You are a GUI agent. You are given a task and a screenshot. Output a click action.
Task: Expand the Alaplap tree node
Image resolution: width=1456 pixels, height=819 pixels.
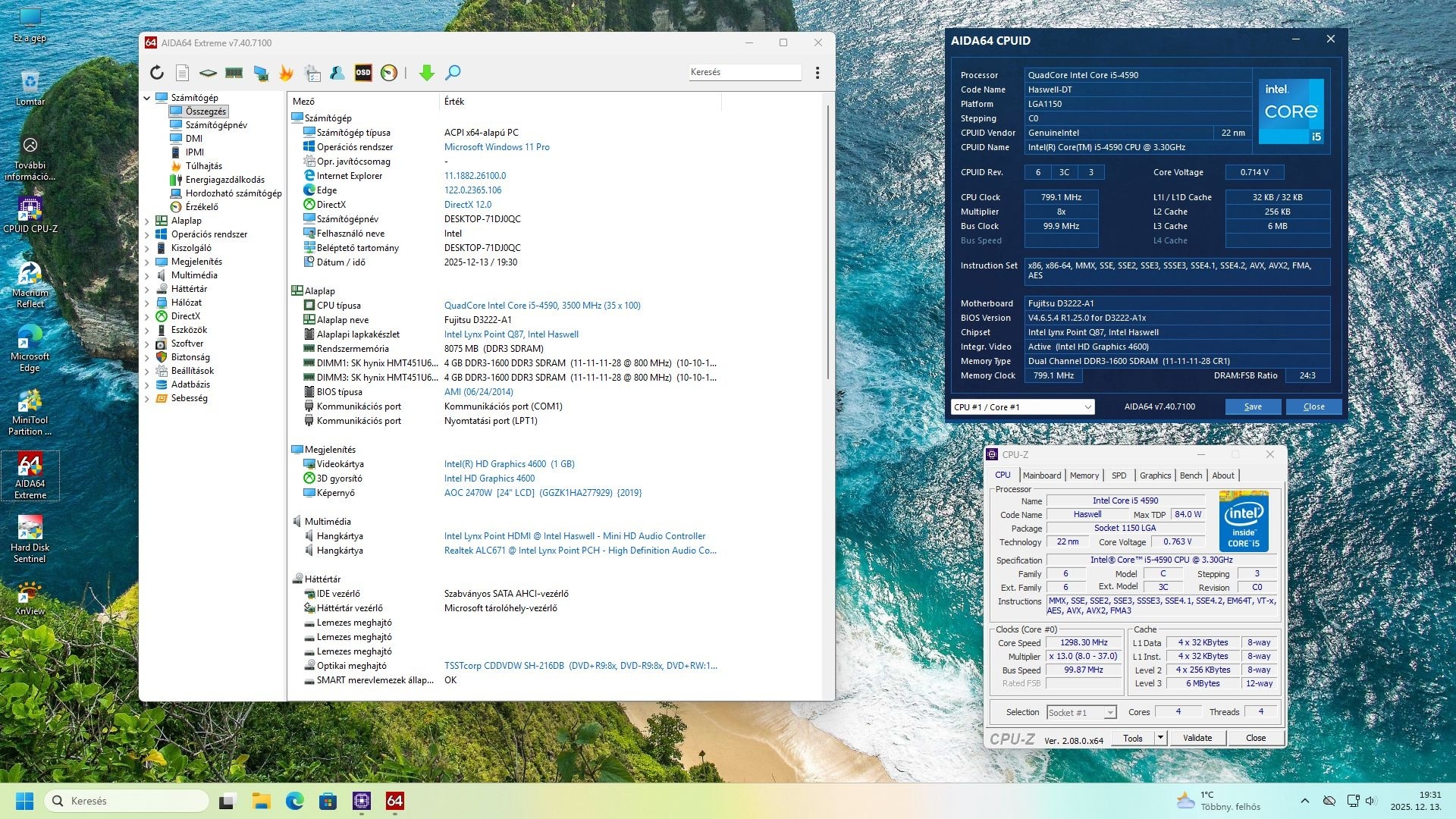pos(147,221)
